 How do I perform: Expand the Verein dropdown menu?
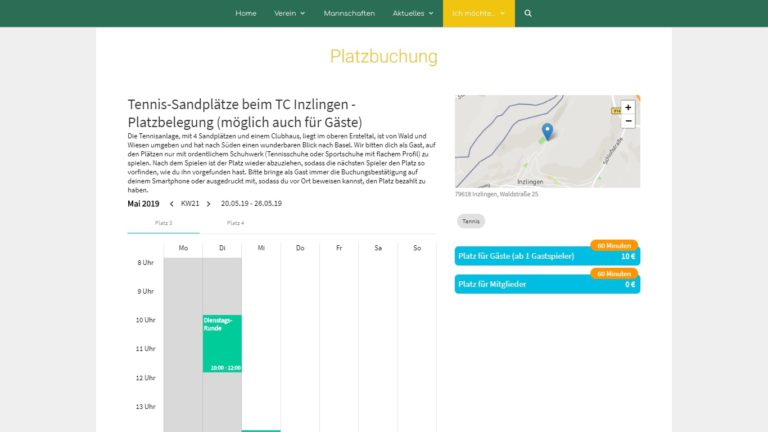(289, 13)
